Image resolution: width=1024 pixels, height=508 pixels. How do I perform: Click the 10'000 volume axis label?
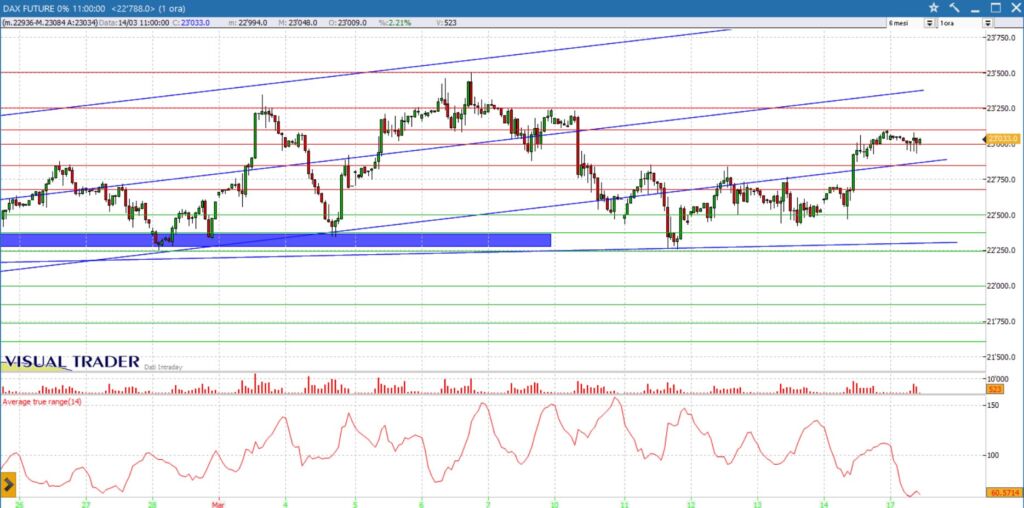click(996, 379)
